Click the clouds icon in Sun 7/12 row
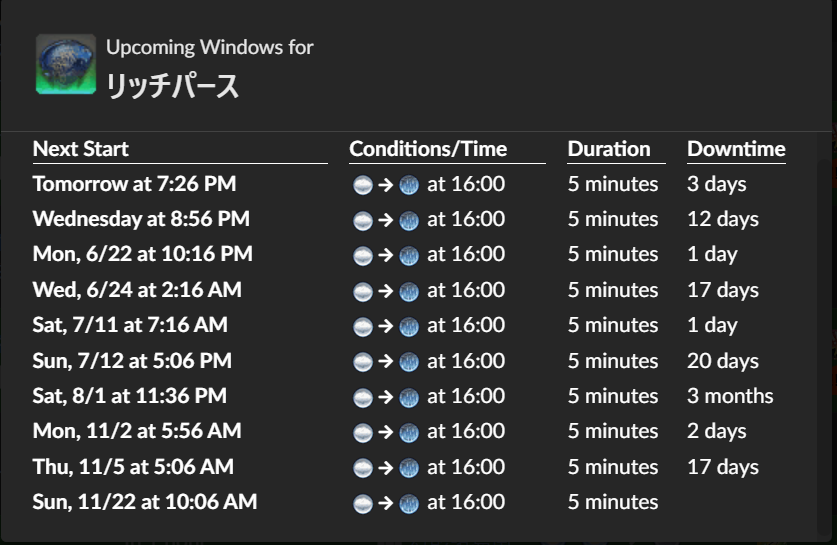Viewport: 837px width, 545px height. click(x=362, y=362)
